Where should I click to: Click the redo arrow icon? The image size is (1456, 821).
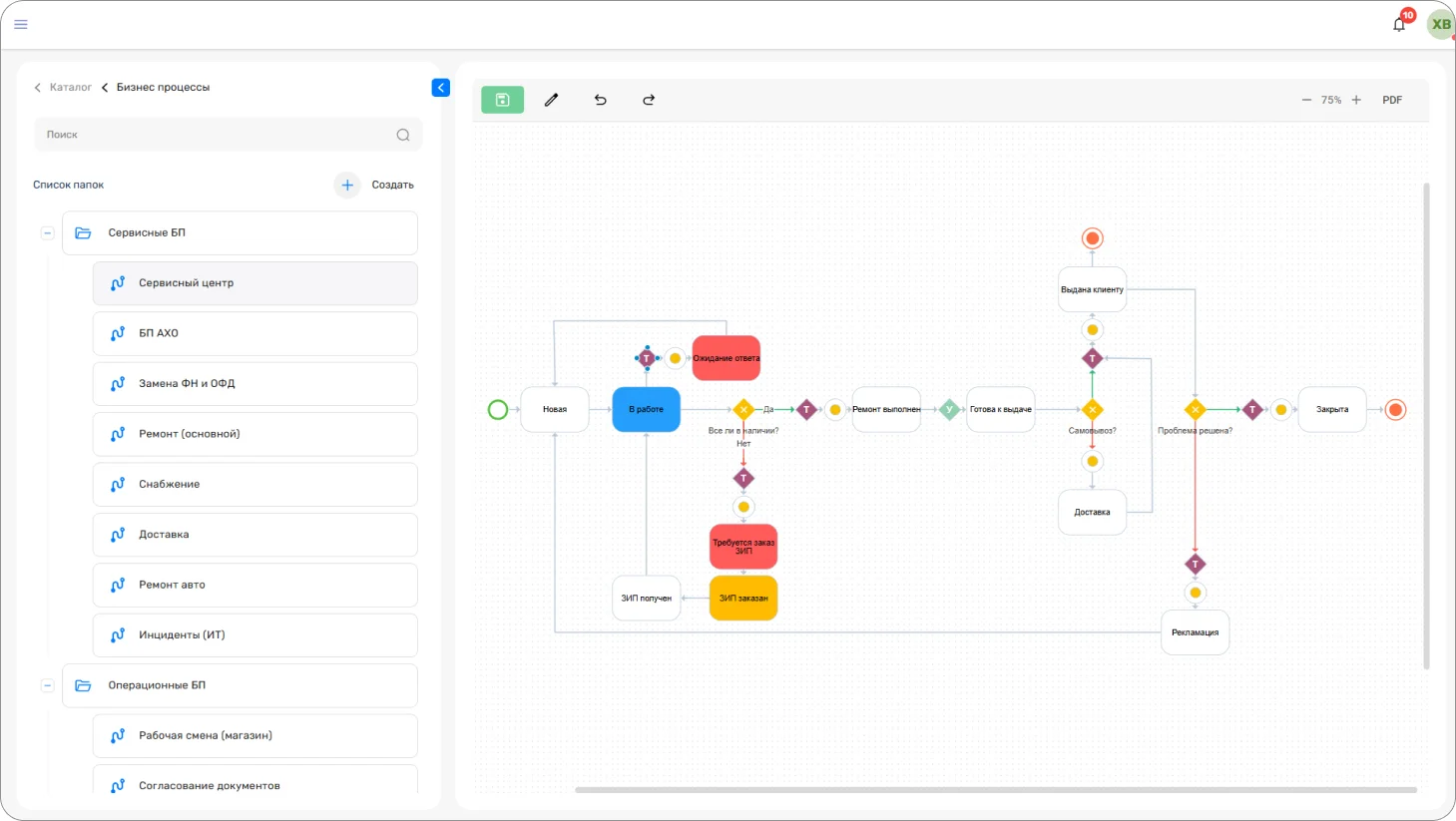[x=649, y=100]
